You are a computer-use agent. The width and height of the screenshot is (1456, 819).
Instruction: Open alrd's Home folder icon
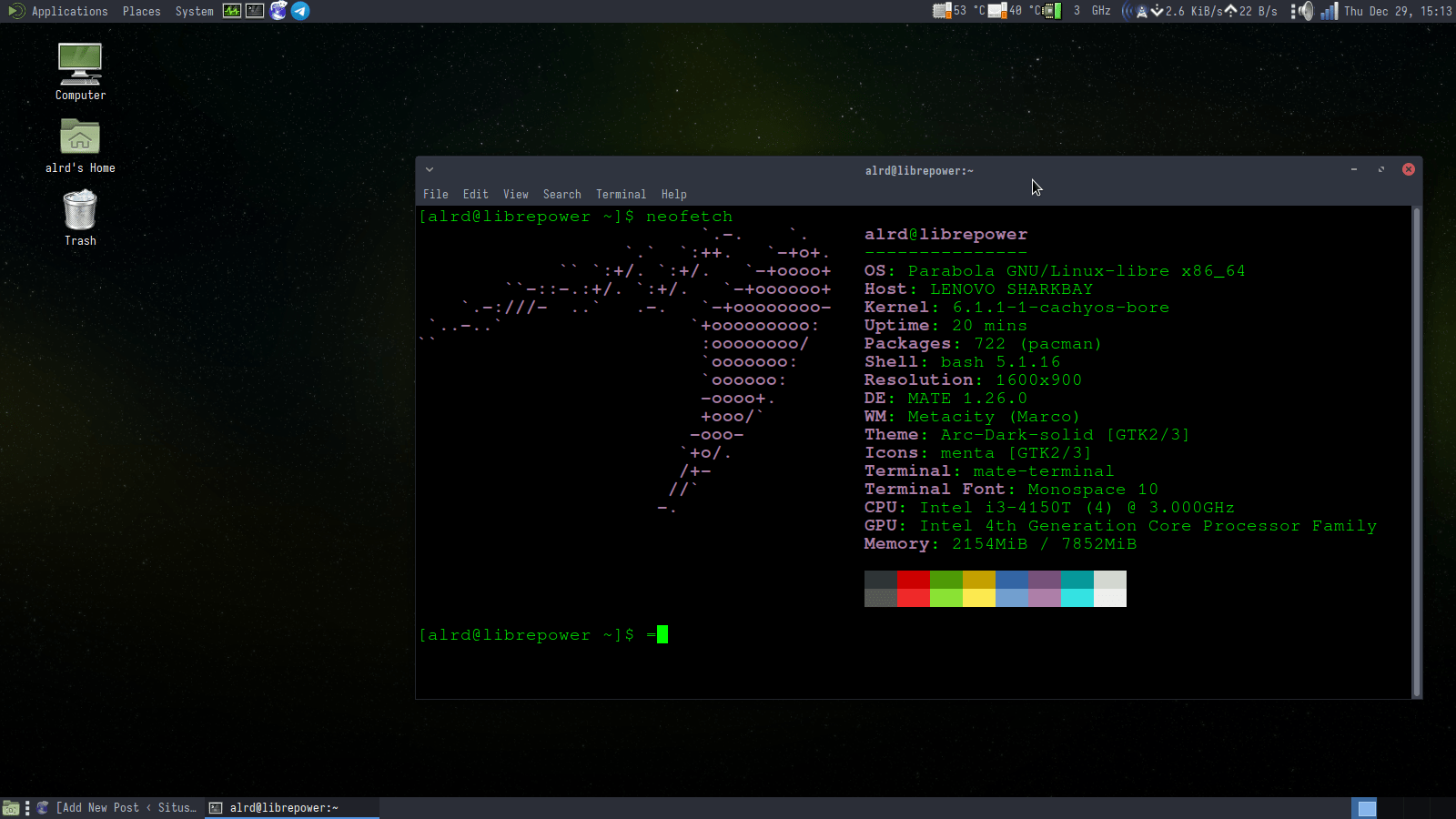80,145
